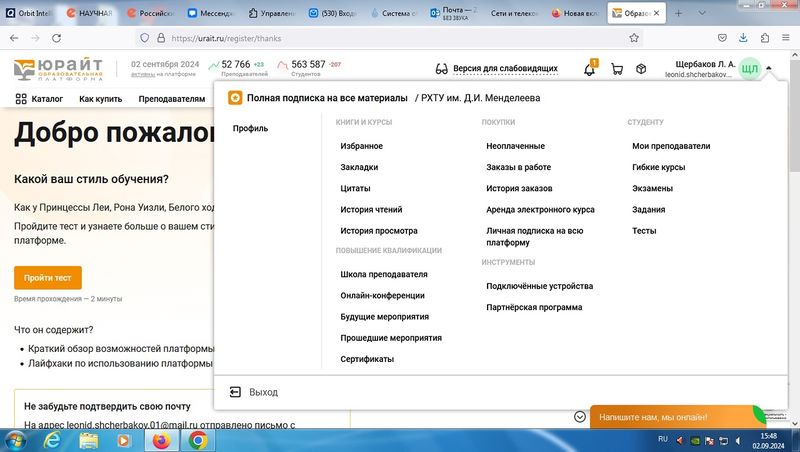Click the RU language indicator
Screen dimensions: 800x452
[x=663, y=439]
